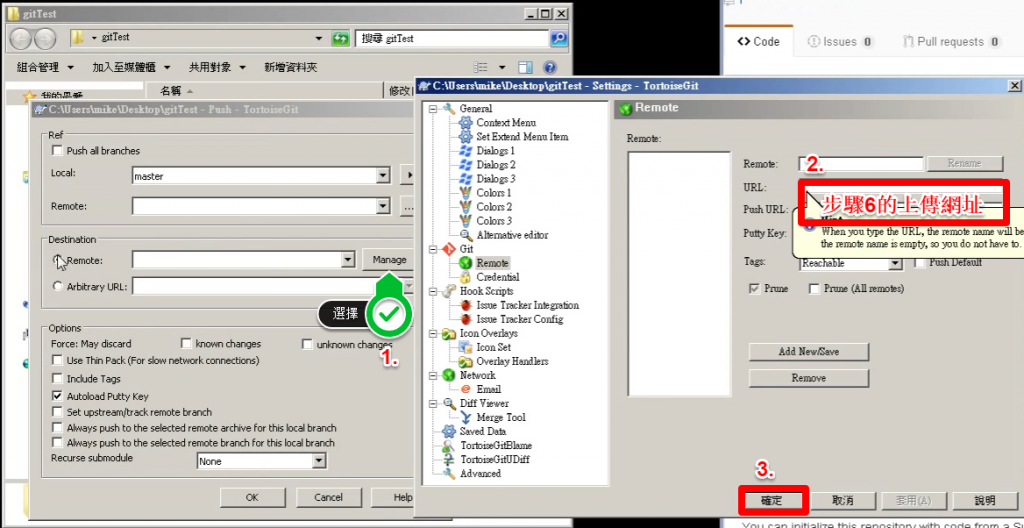The width and height of the screenshot is (1024, 528).
Task: Click the green Remote globe icon in tree
Action: coord(465,263)
